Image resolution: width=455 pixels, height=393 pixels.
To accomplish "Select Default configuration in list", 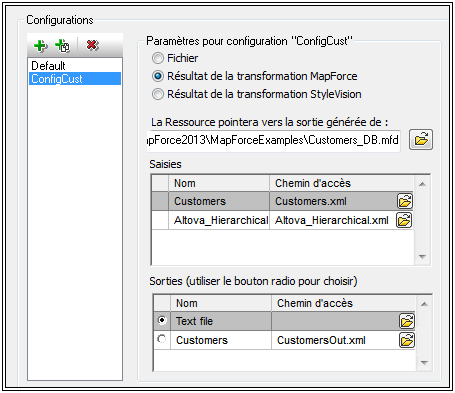I will point(75,66).
